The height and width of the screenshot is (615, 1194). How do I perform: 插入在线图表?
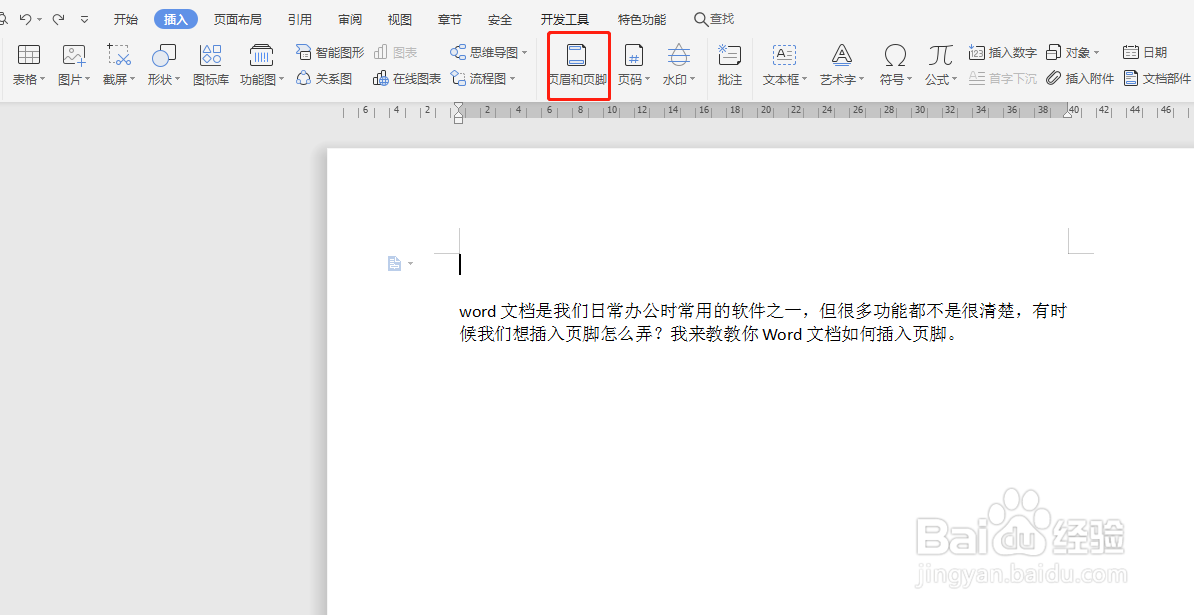tap(407, 78)
